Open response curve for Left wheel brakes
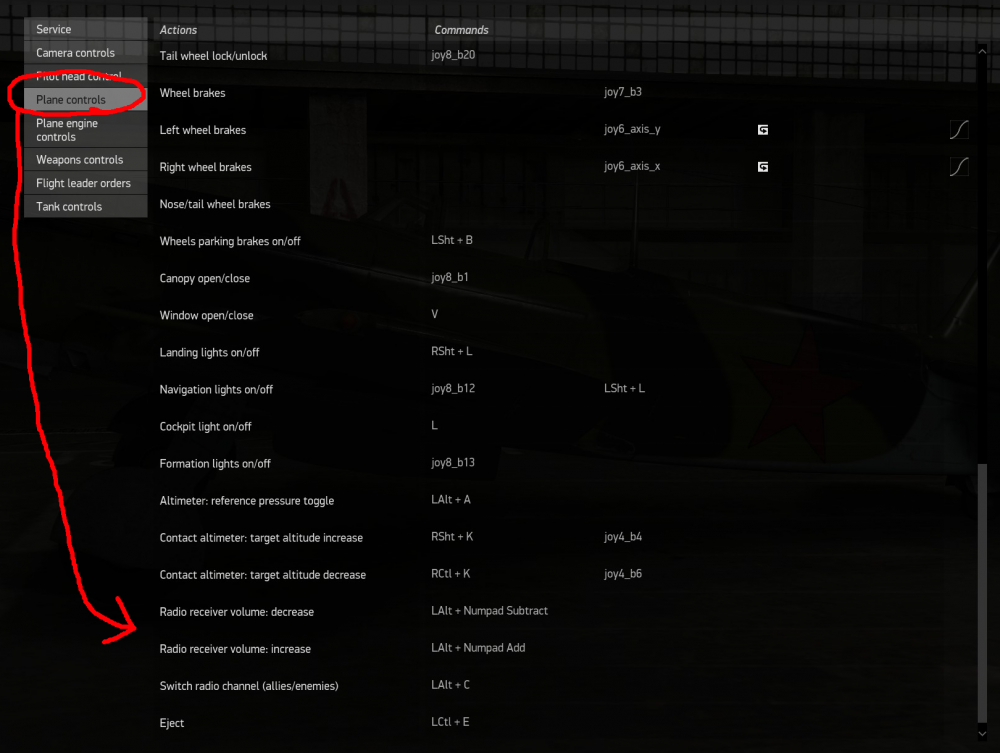1000x753 pixels. click(x=959, y=129)
